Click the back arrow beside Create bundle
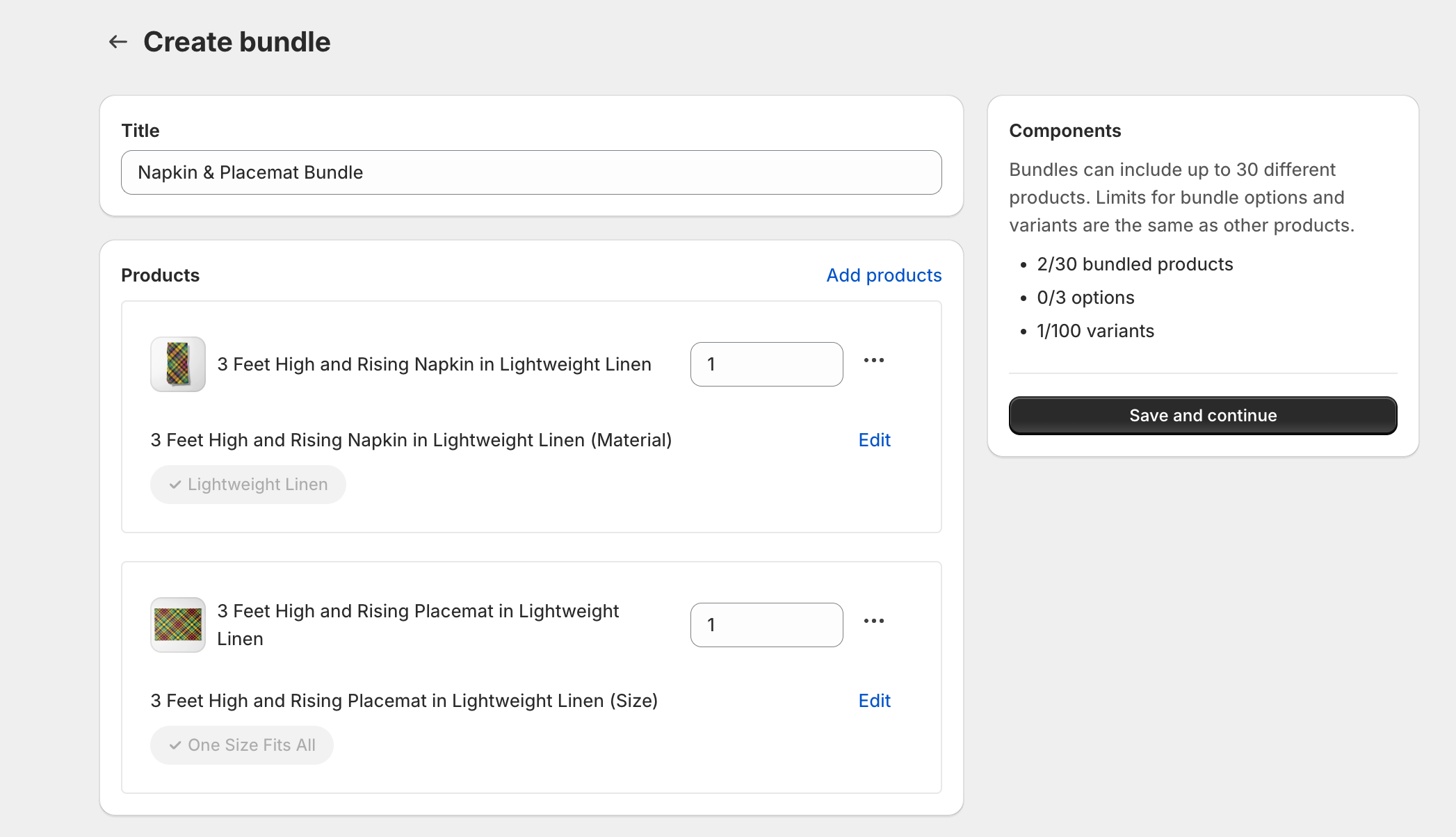1456x837 pixels. coord(118,42)
